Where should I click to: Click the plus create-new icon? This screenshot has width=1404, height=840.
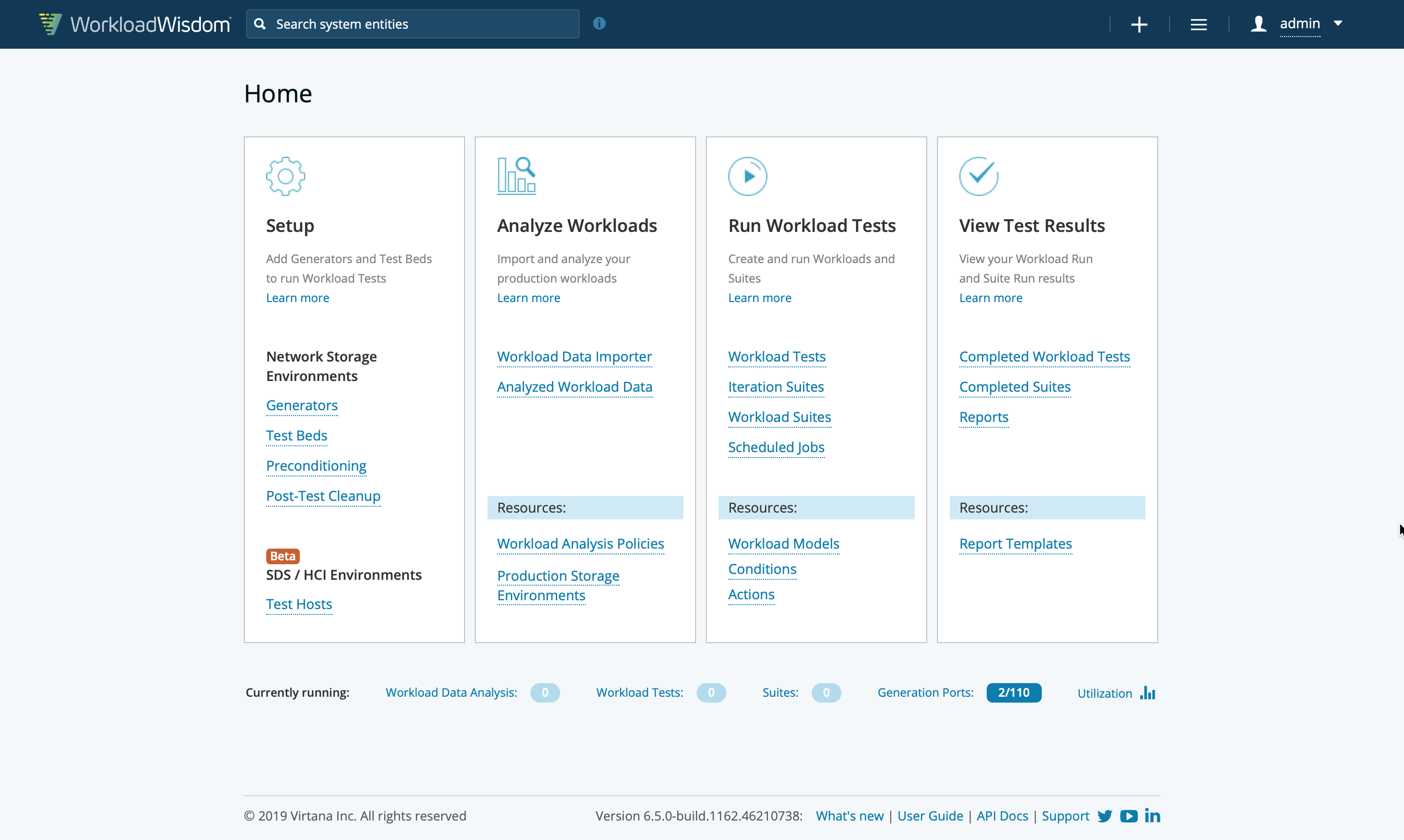(x=1139, y=24)
